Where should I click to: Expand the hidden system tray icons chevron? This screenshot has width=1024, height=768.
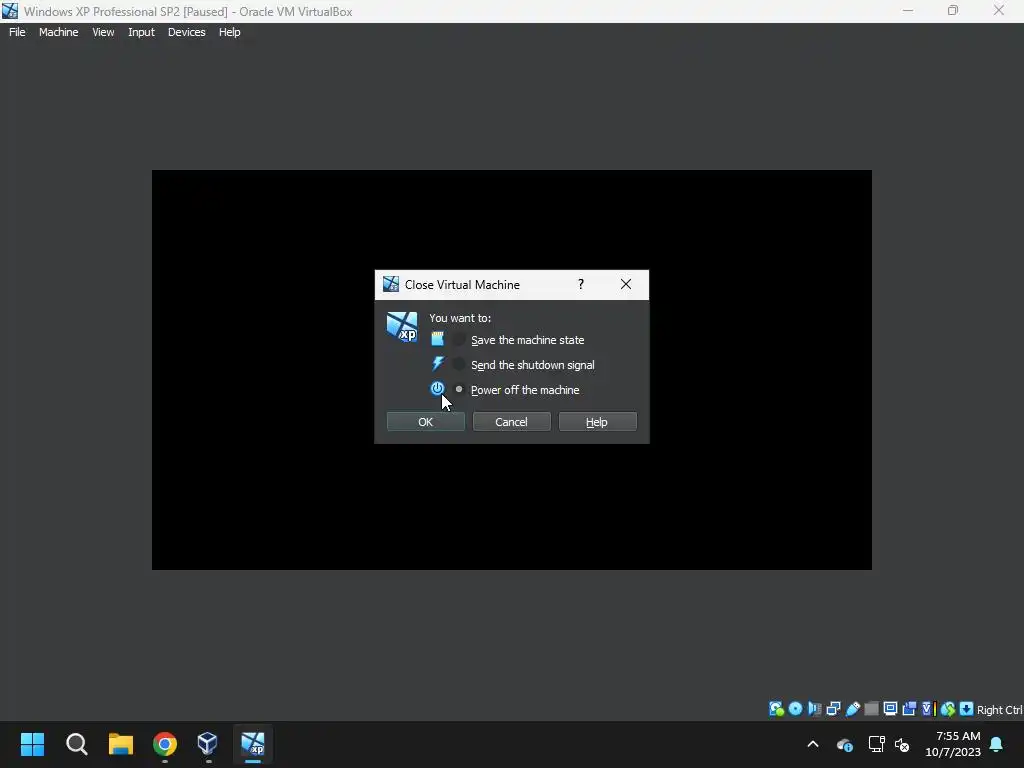pyautogui.click(x=813, y=744)
